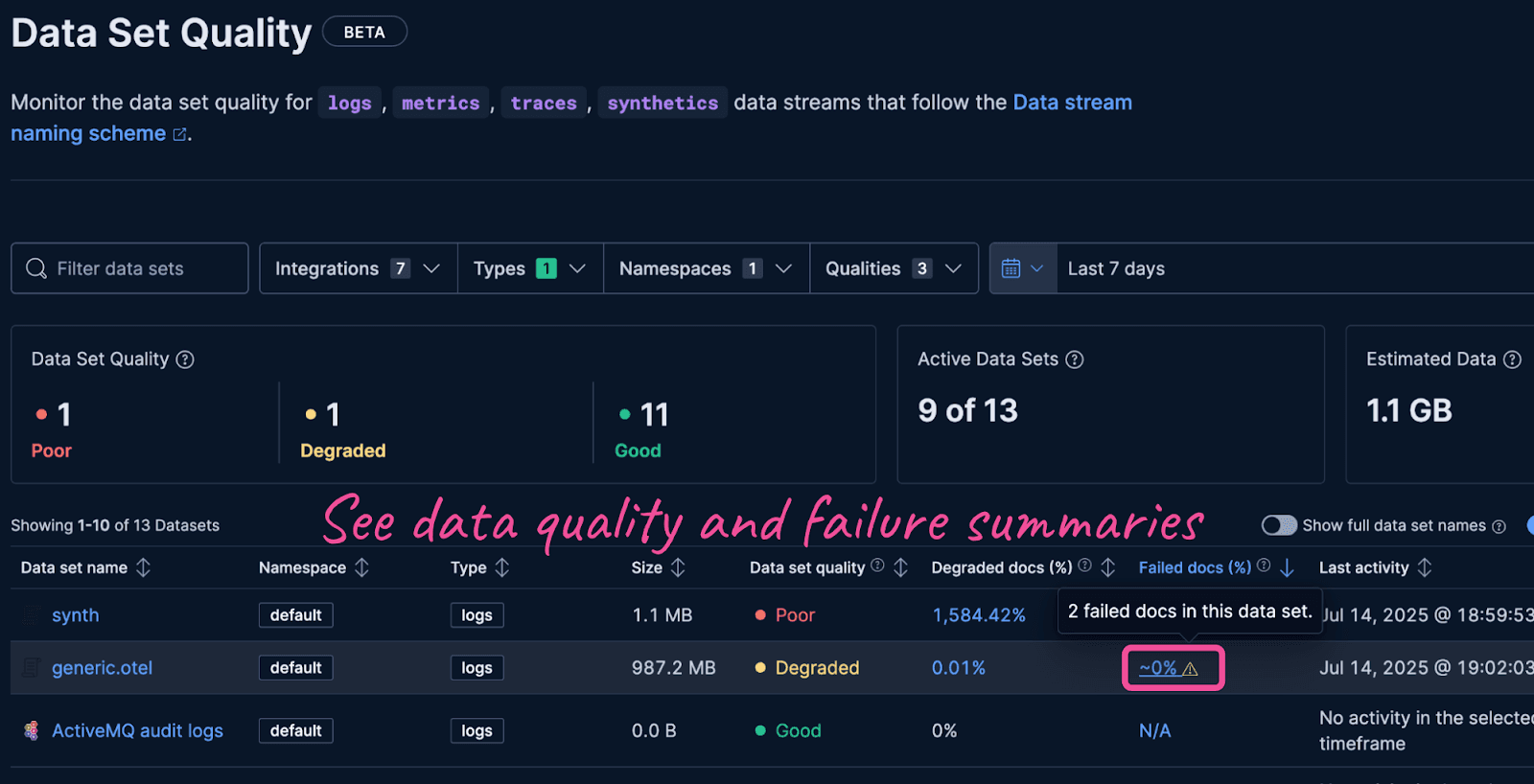Click the Last 7 days date range

click(1116, 268)
